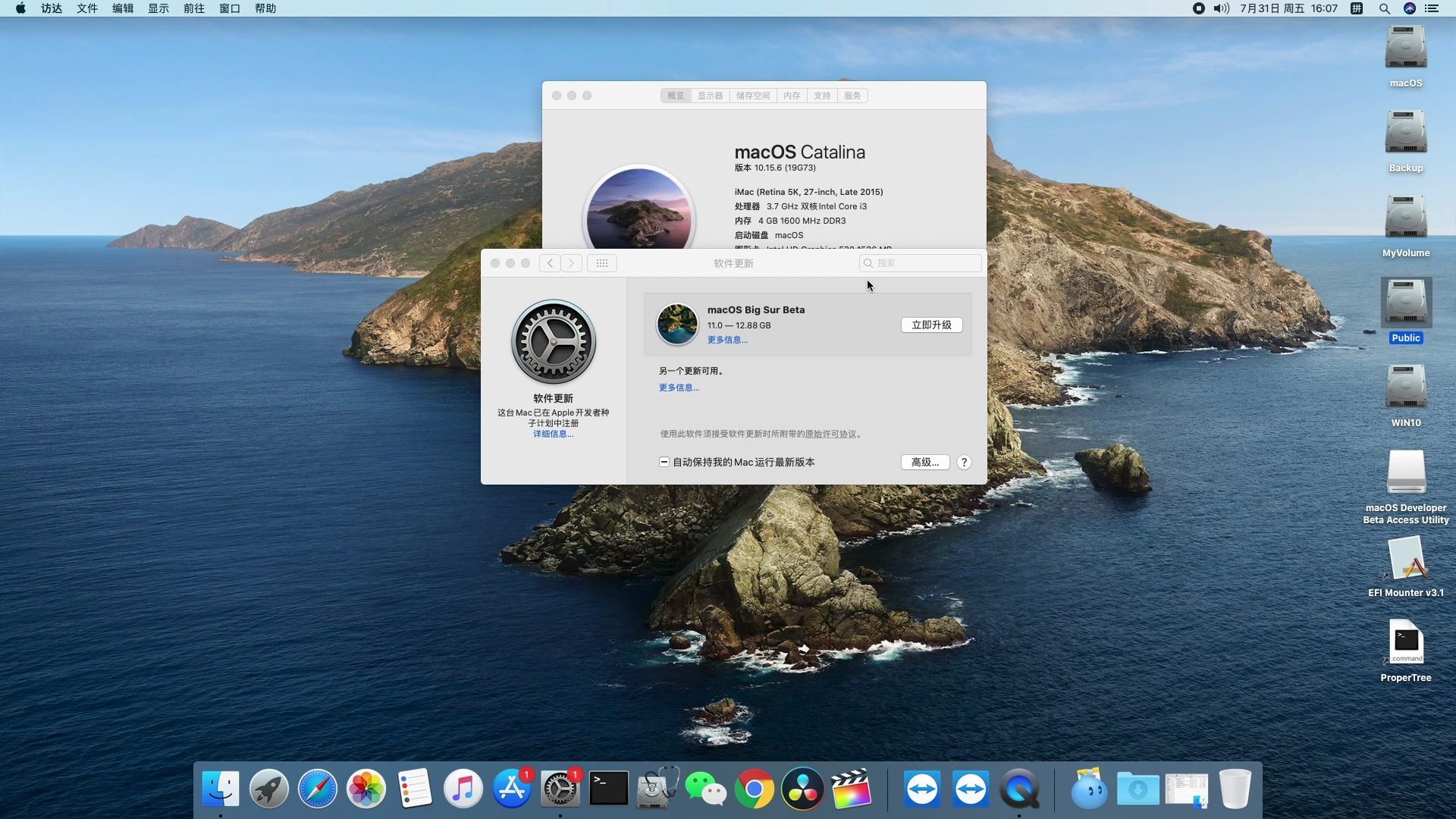This screenshot has width=1456, height=819.
Task: Click the screen recording stop icon
Action: [1198, 8]
